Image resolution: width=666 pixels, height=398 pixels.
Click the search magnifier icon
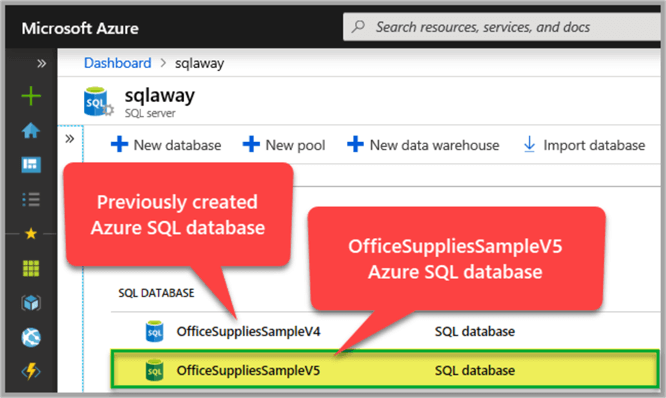coord(358,27)
